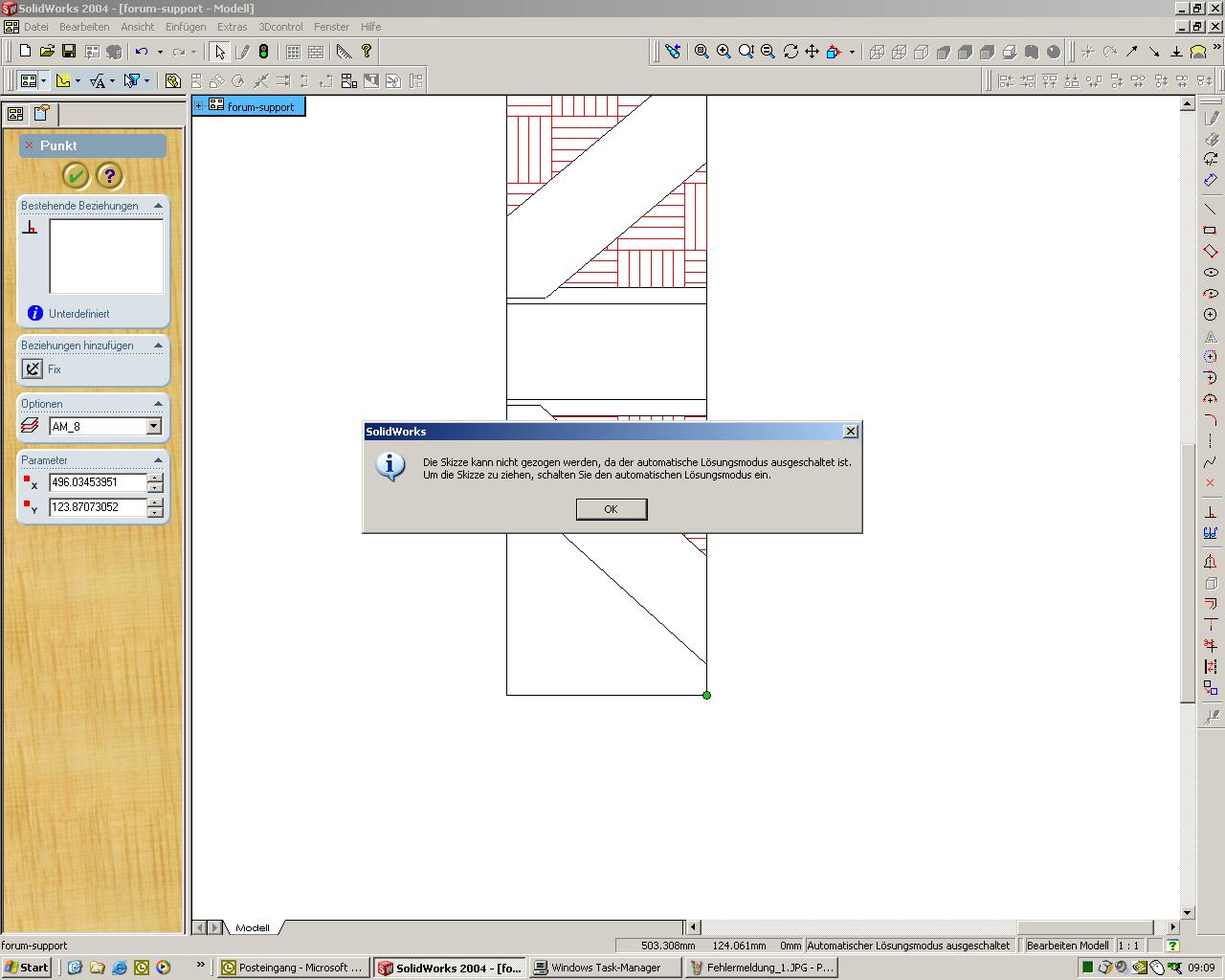
Task: Click the Mirror entities sketch icon
Action: [1211, 562]
